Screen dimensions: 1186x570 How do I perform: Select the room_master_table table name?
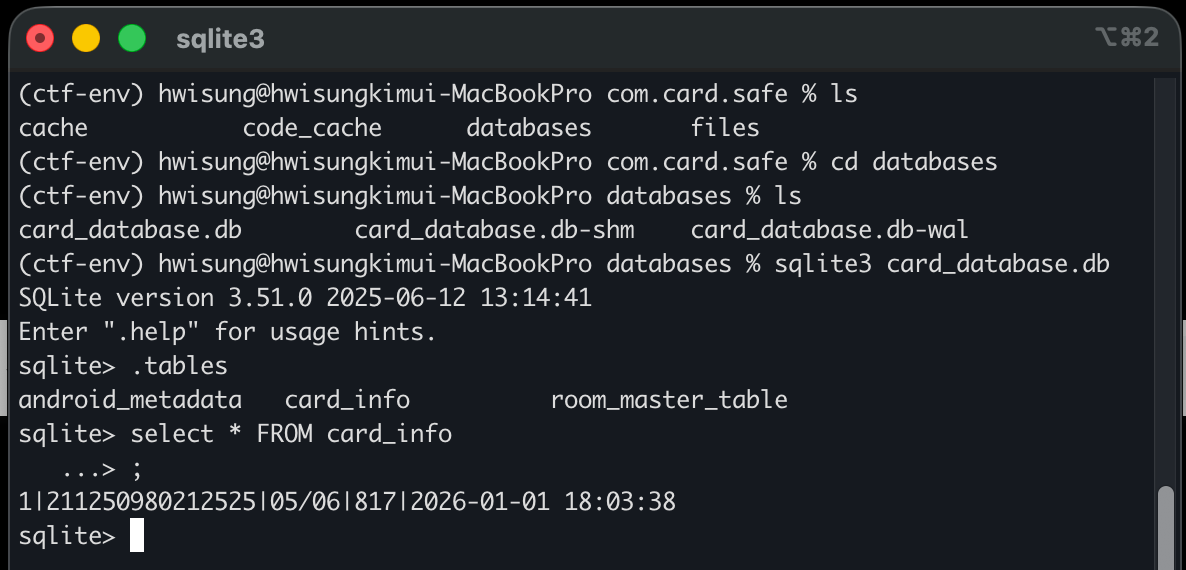[669, 400]
